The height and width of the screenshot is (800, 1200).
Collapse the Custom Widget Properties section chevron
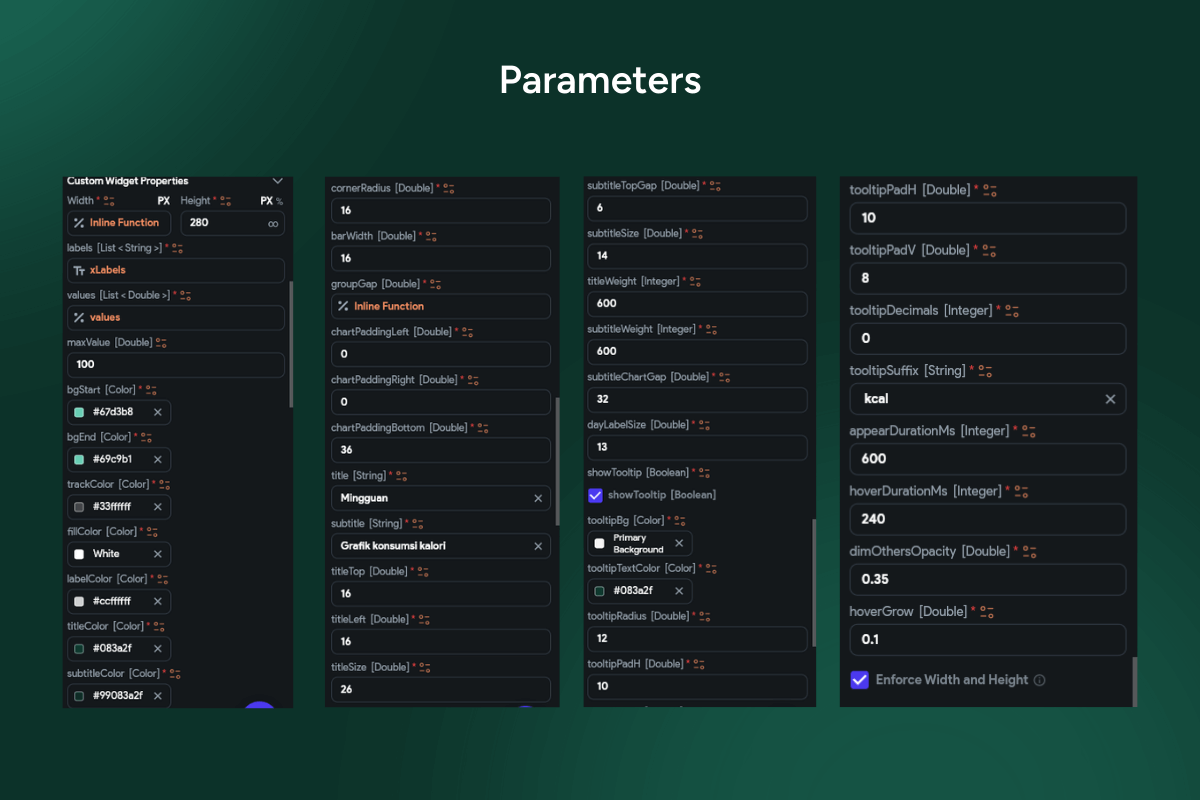(x=278, y=181)
